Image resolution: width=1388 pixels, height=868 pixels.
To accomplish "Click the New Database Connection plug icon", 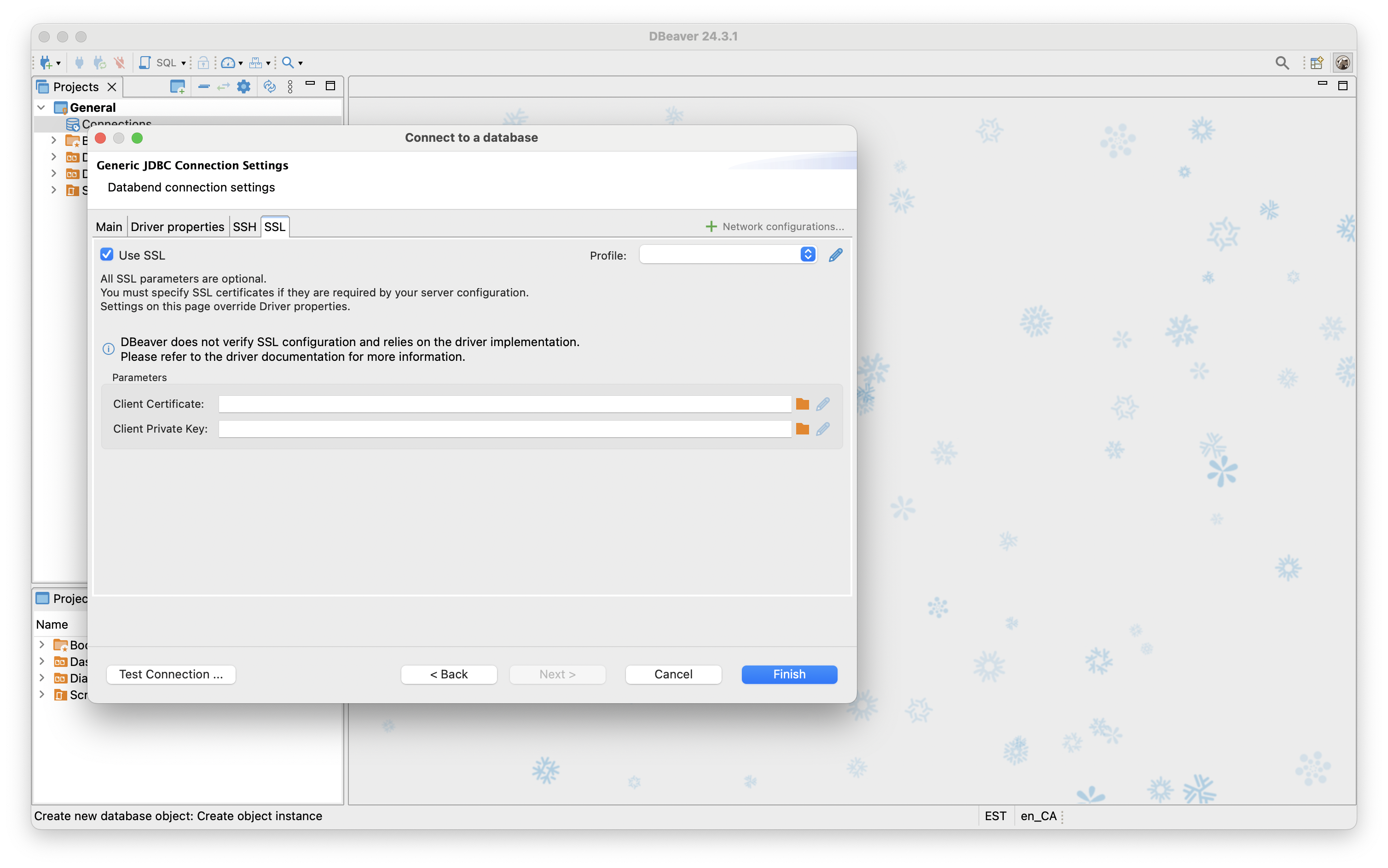I will tap(46, 63).
